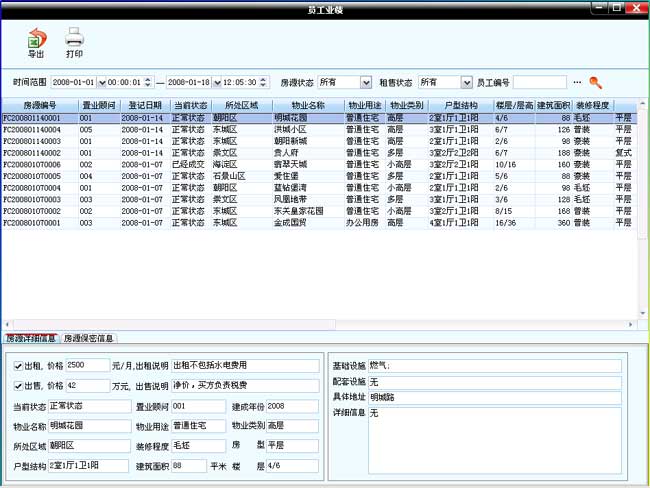Select the row with 金成国贸 property

coord(300,223)
